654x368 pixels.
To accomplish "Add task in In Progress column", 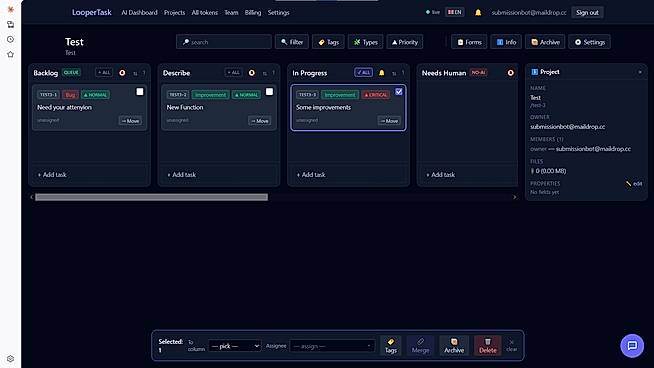I will click(311, 174).
